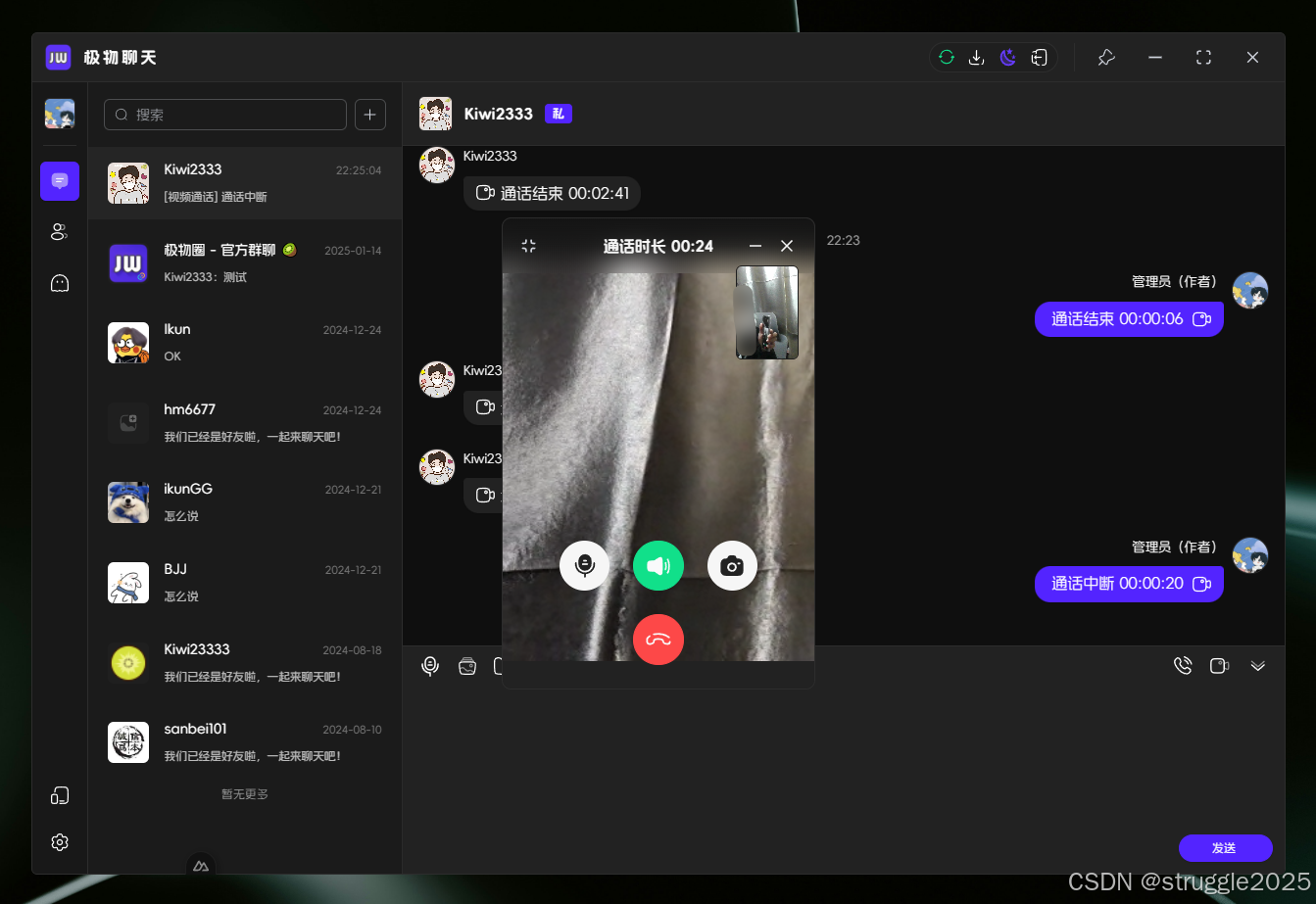
Task: Open the contacts section in sidebar
Action: (x=60, y=232)
